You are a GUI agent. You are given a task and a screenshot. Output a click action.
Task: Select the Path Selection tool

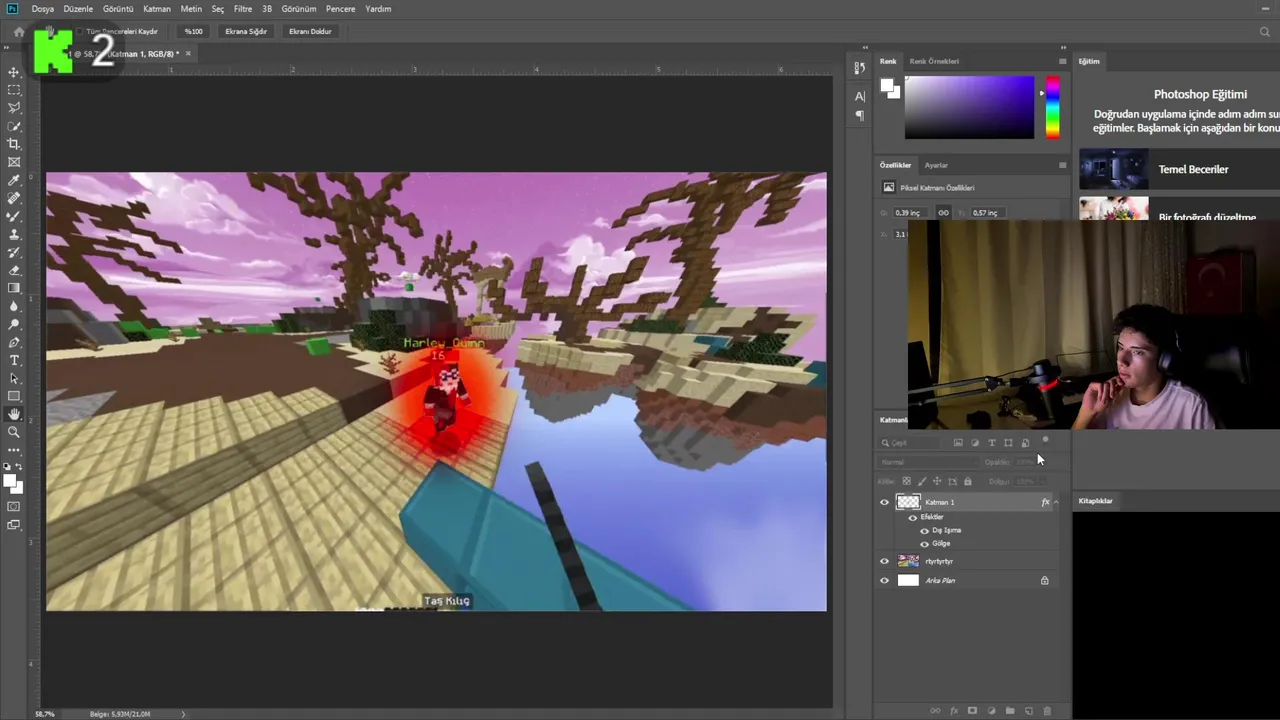tap(14, 378)
